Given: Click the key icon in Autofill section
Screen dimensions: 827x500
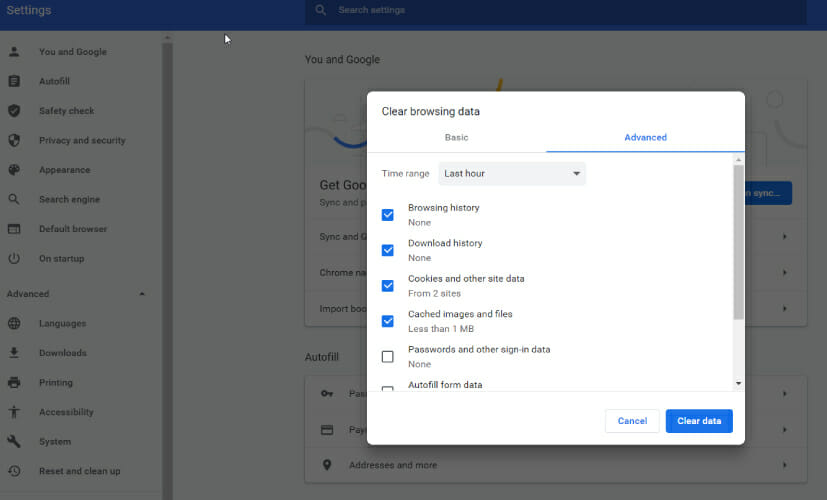Looking at the screenshot, I should point(327,393).
